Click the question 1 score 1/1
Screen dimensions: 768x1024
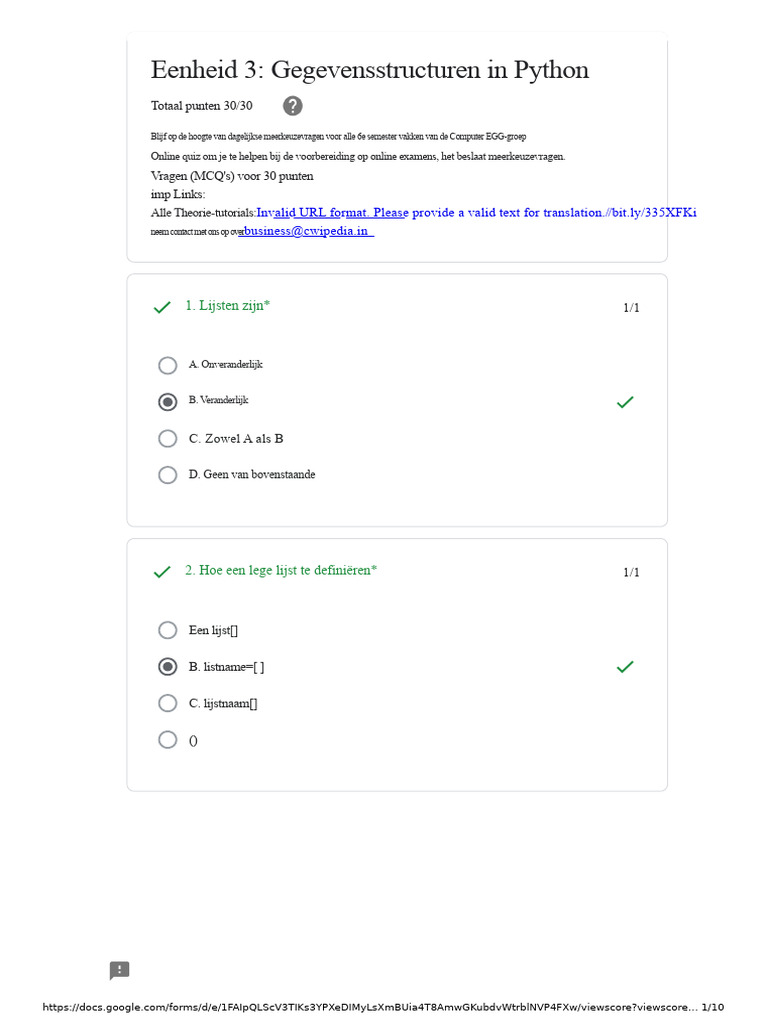[631, 308]
